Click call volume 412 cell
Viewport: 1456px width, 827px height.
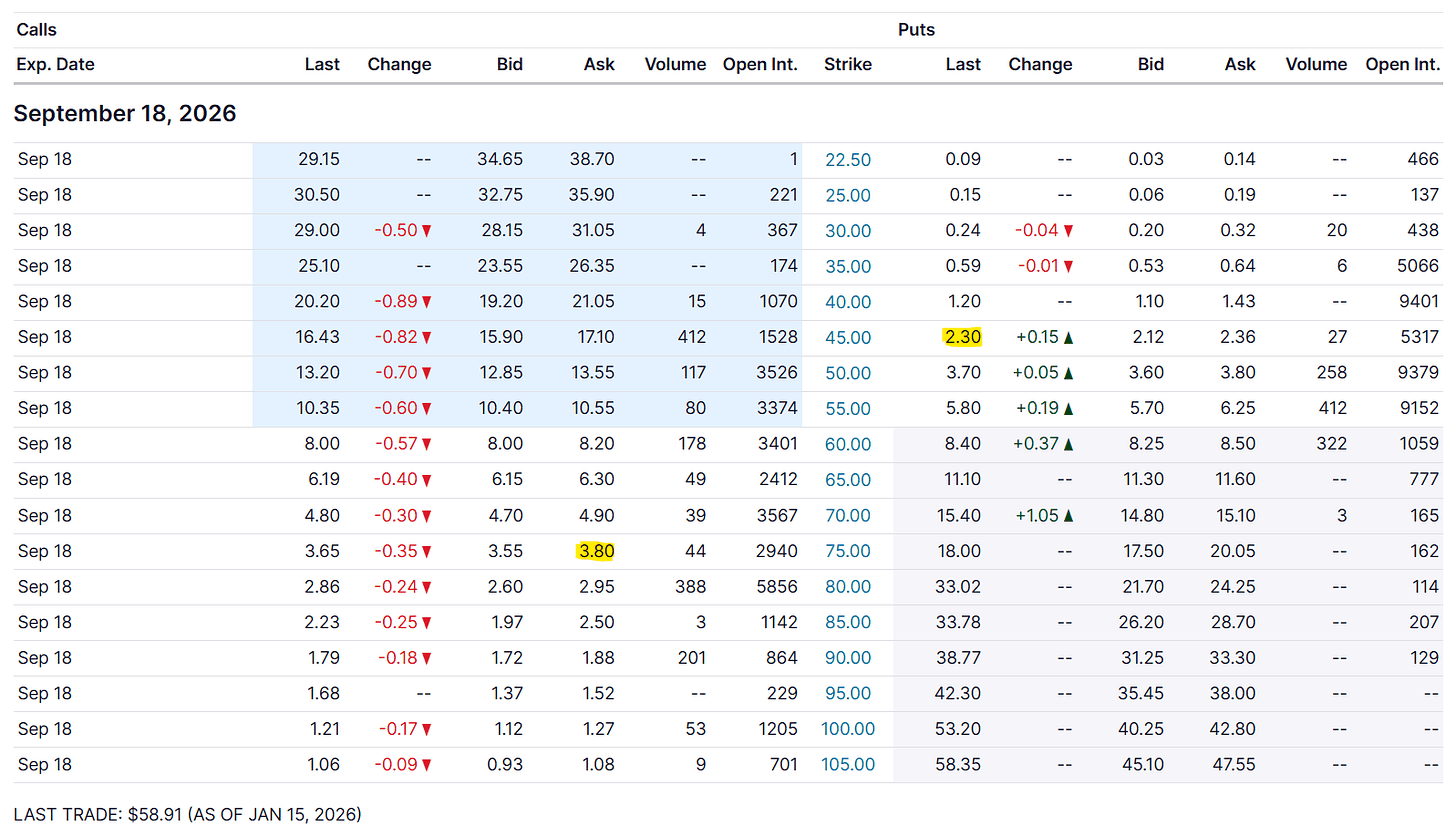tap(690, 338)
